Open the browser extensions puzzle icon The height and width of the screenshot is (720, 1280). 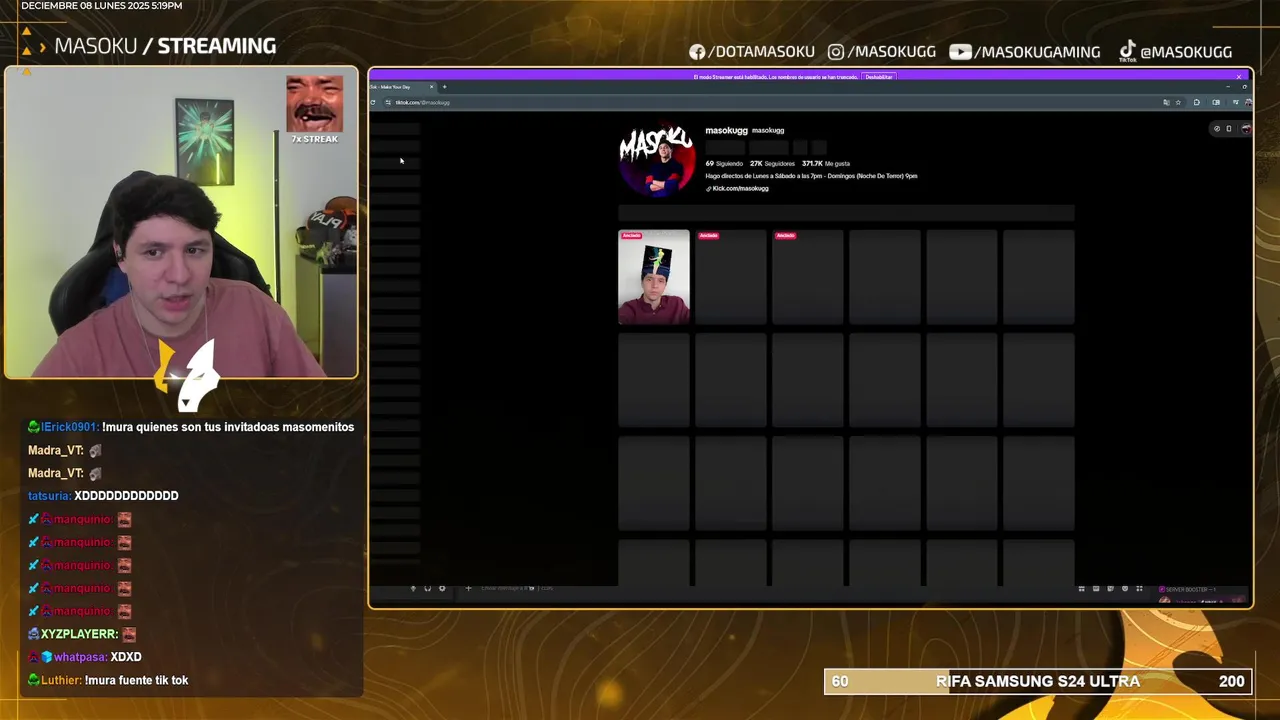(1197, 102)
